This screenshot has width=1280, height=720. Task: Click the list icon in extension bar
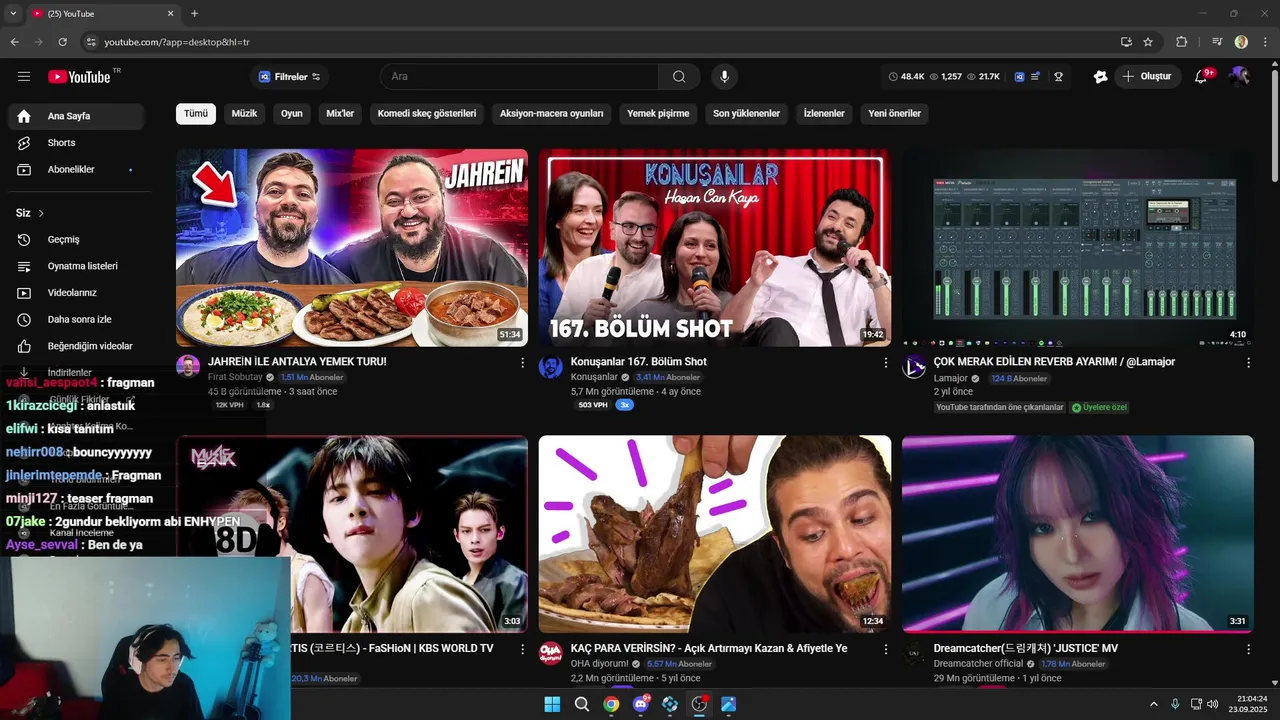[1036, 77]
